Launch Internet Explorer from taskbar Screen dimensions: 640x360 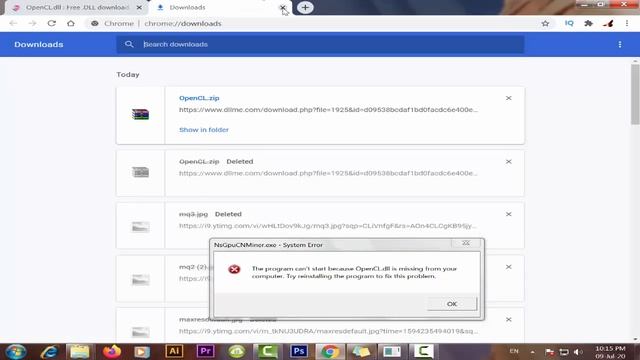(x=49, y=351)
